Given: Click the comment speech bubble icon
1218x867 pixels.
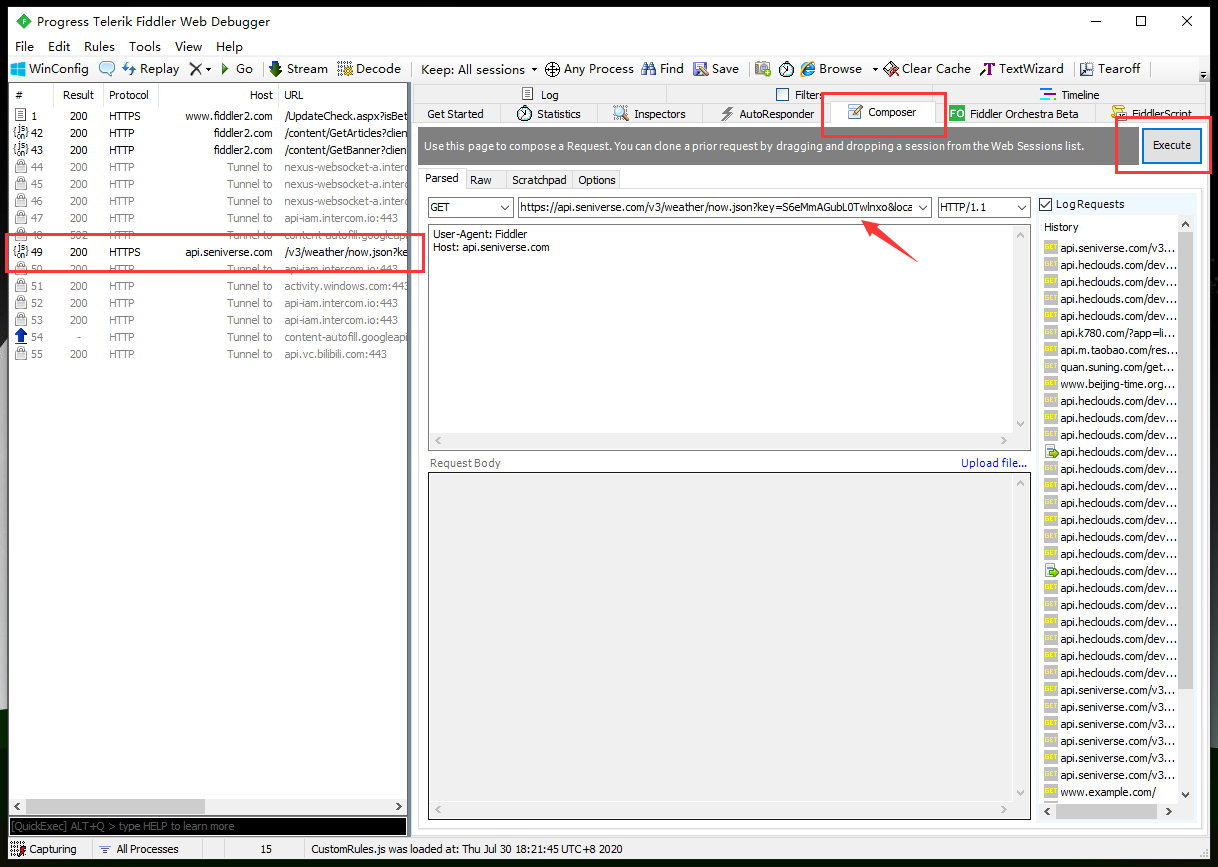Looking at the screenshot, I should pyautogui.click(x=106, y=69).
